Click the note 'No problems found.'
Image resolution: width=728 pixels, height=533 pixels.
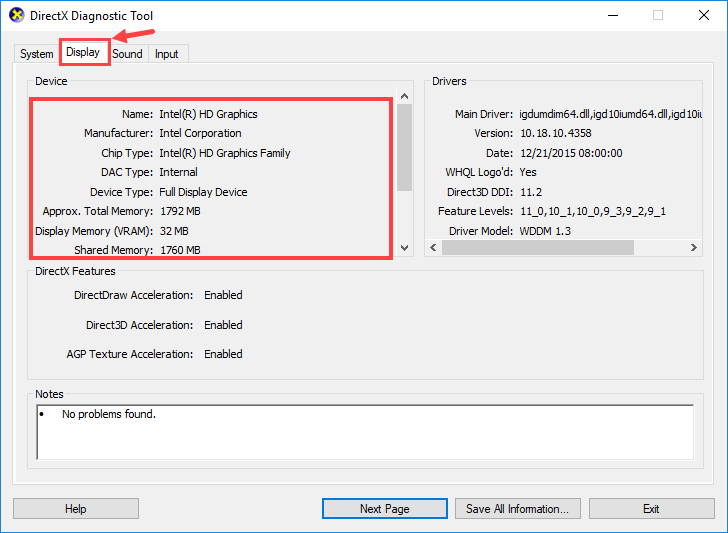pos(109,414)
